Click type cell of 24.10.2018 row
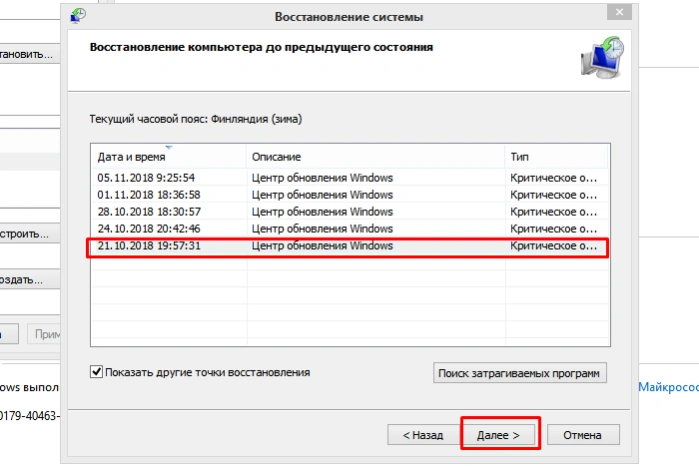Screen dimensions: 699x466 pos(553,229)
